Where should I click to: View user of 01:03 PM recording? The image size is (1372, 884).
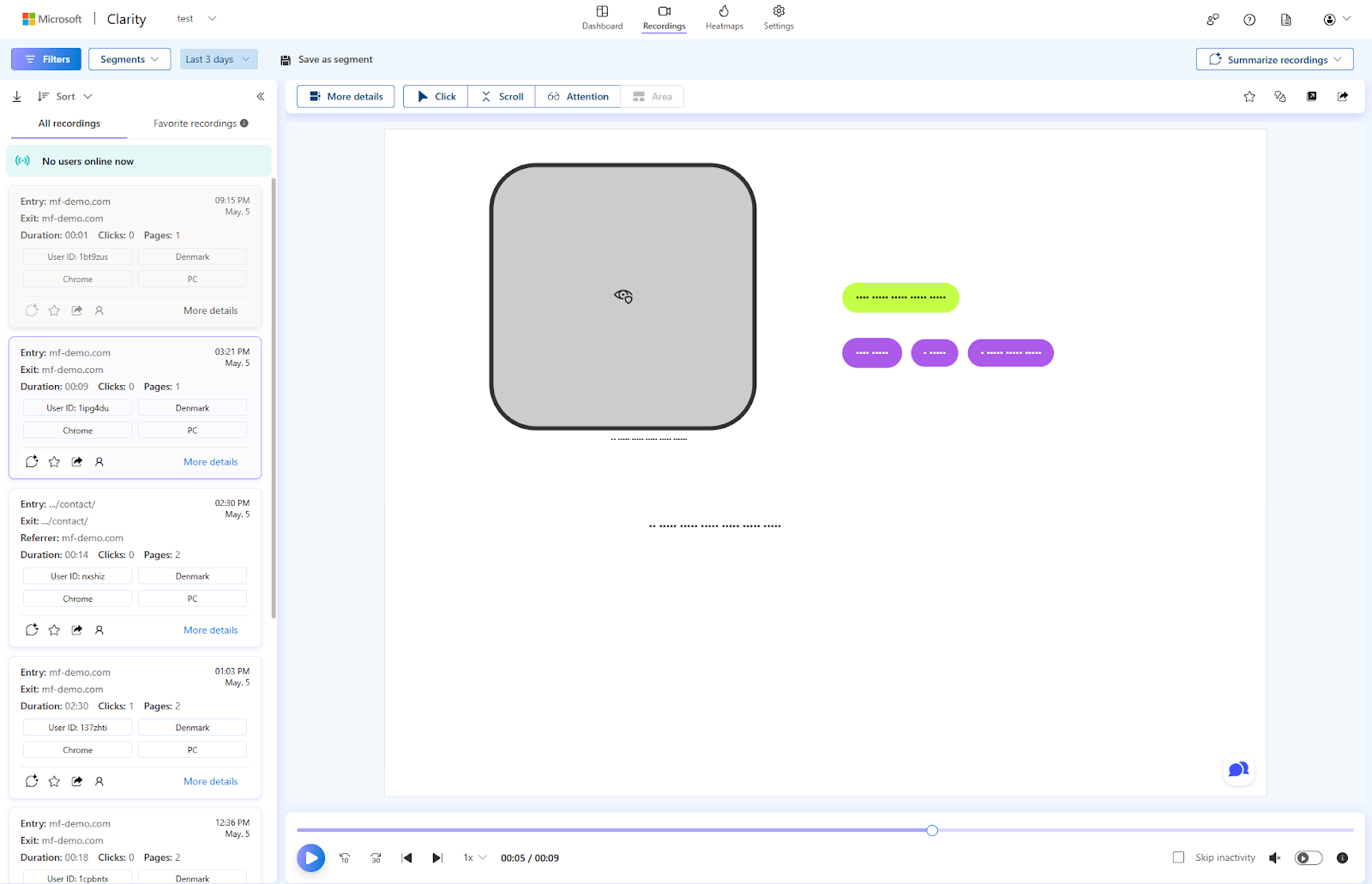(x=99, y=781)
